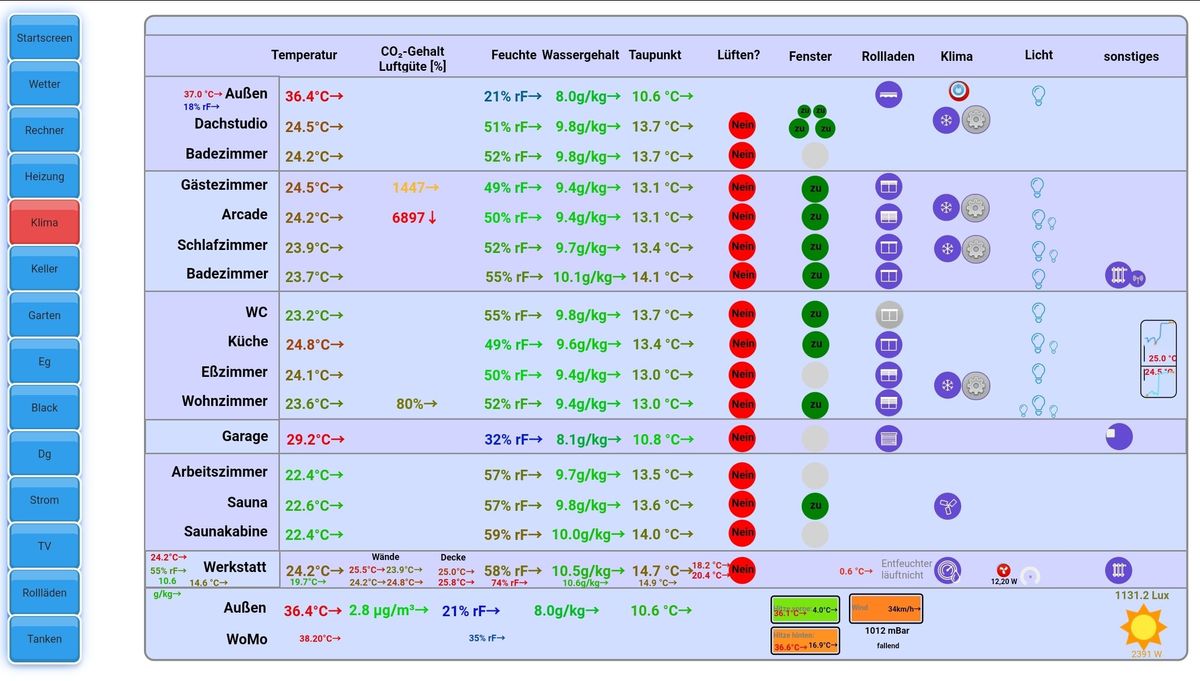Click the Gästezimmer green 'zu' window indicator
Image resolution: width=1200 pixels, height=681 pixels.
click(815, 188)
